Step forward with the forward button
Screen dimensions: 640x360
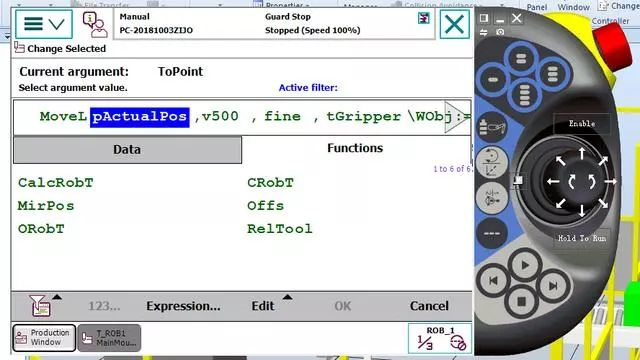[x=553, y=286]
